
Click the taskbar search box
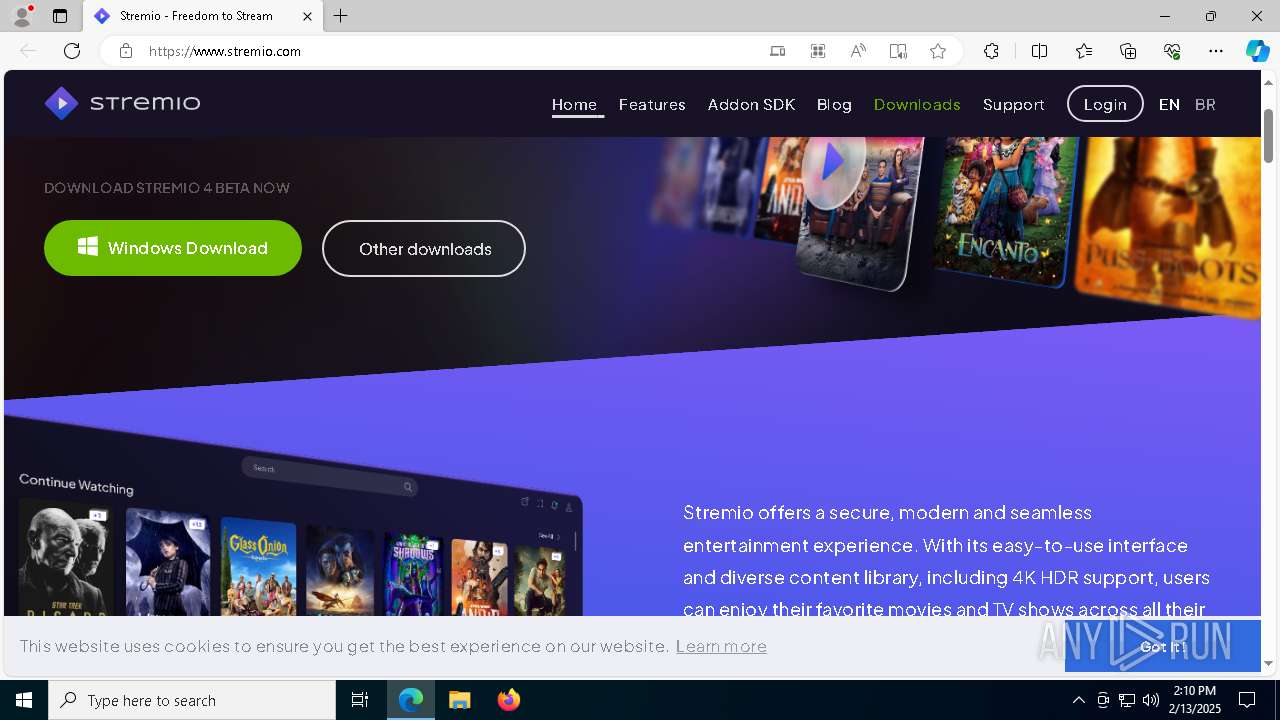[192, 700]
